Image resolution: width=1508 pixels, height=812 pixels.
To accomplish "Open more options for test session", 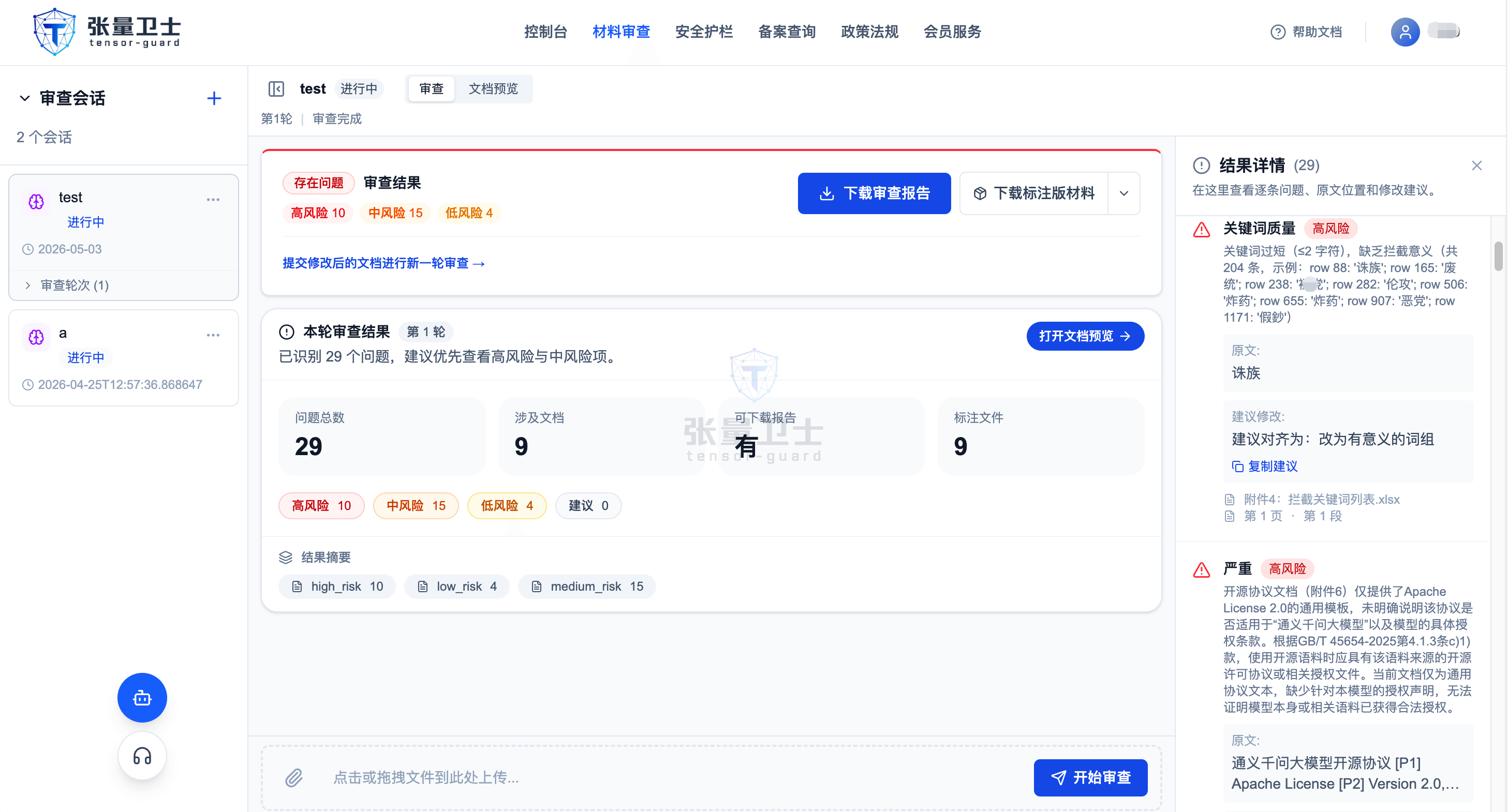I will pos(213,200).
